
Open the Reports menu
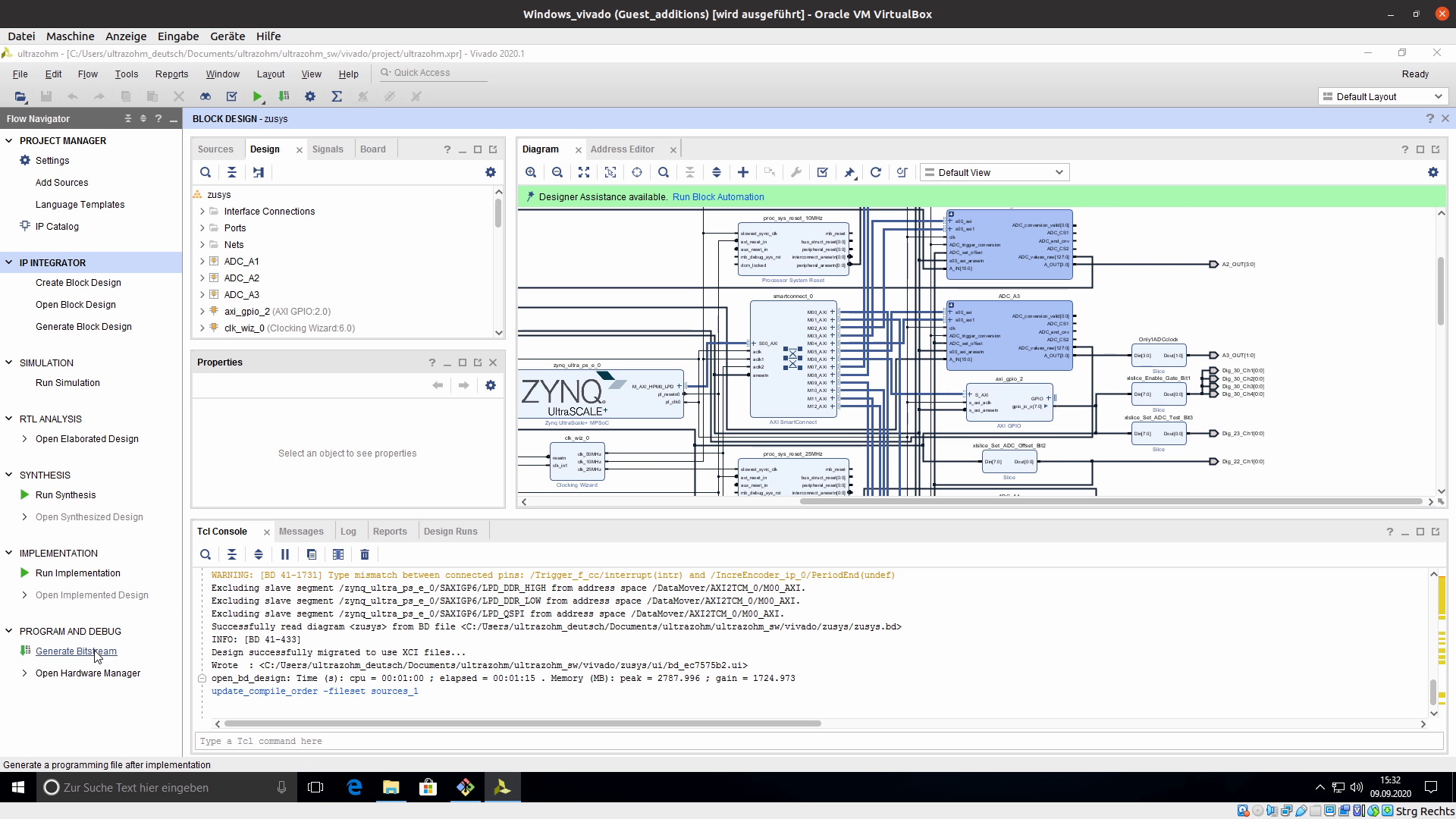click(x=171, y=74)
